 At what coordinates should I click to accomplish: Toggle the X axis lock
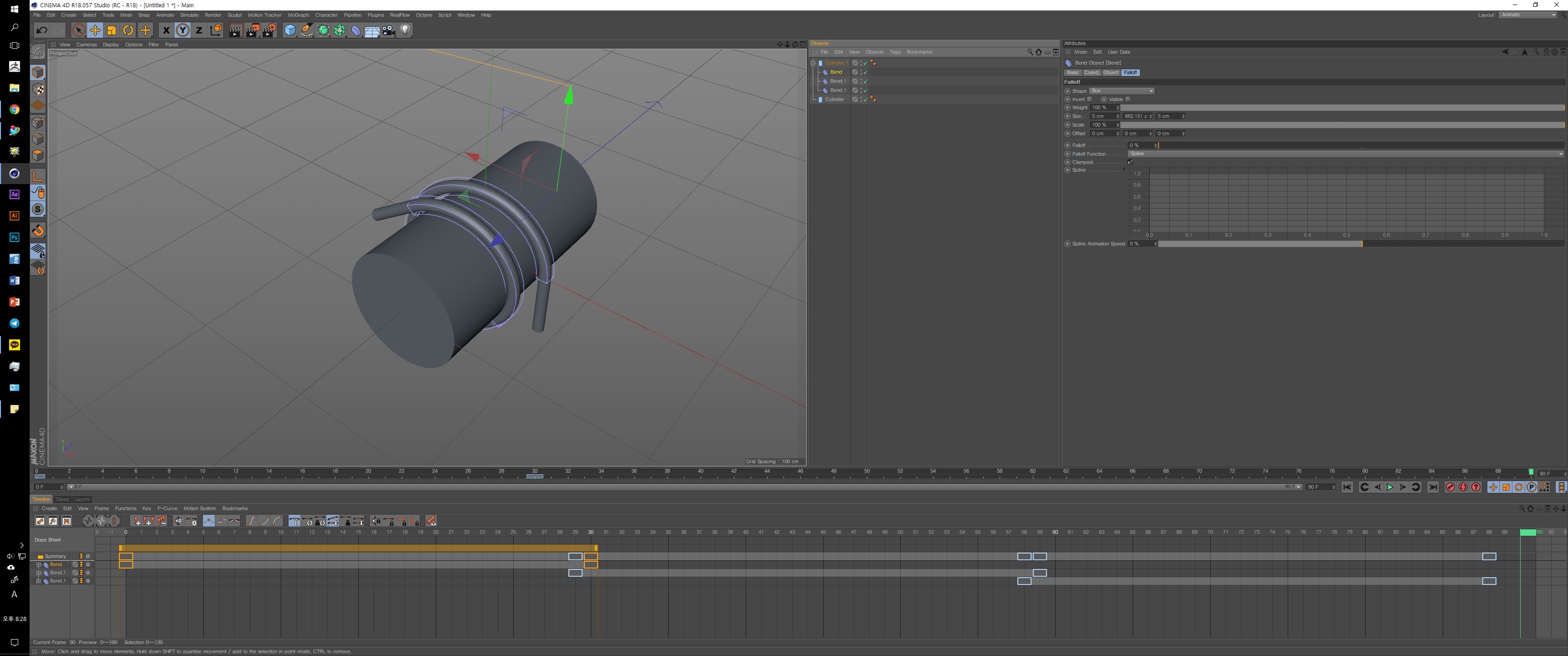click(x=165, y=31)
